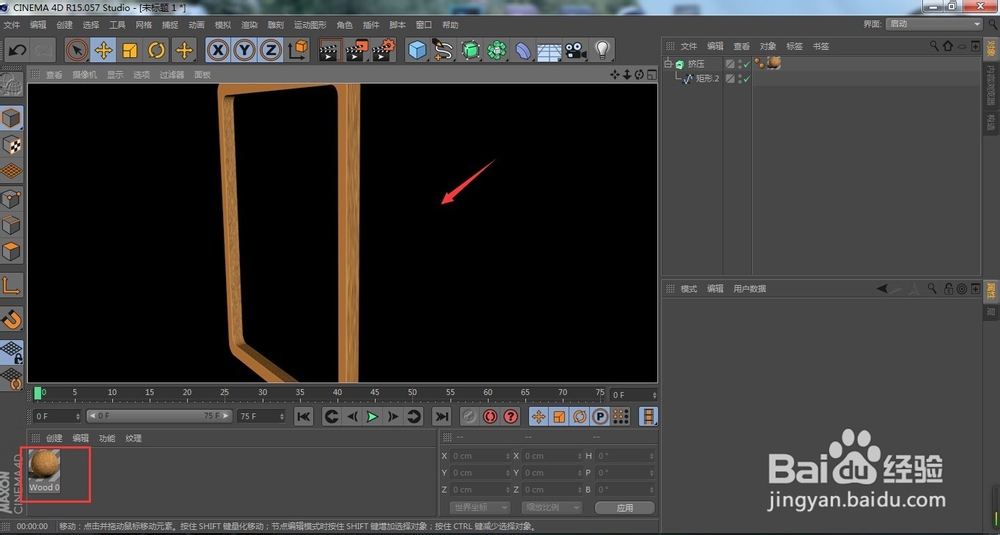The height and width of the screenshot is (535, 1000).
Task: Toggle snapping magnet icon
Action: click(x=11, y=319)
